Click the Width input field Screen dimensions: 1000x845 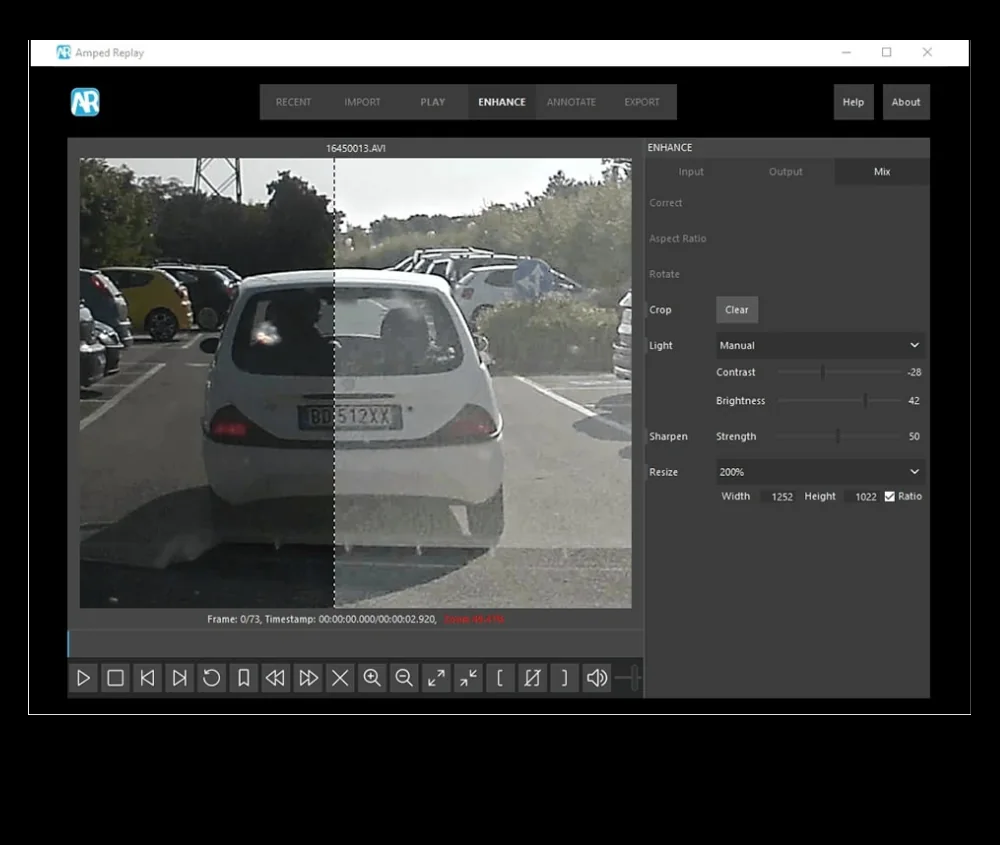point(778,497)
